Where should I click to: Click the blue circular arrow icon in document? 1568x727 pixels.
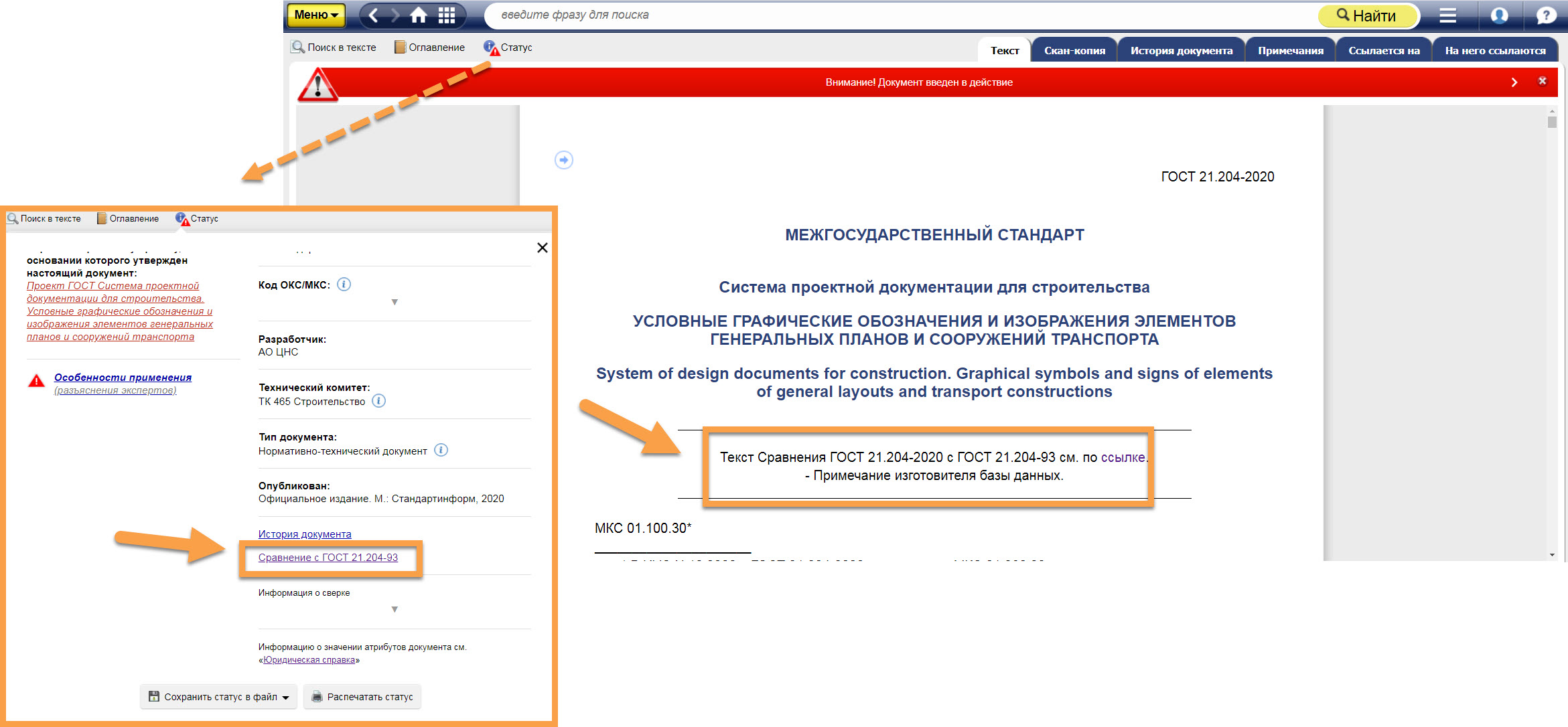tap(564, 160)
